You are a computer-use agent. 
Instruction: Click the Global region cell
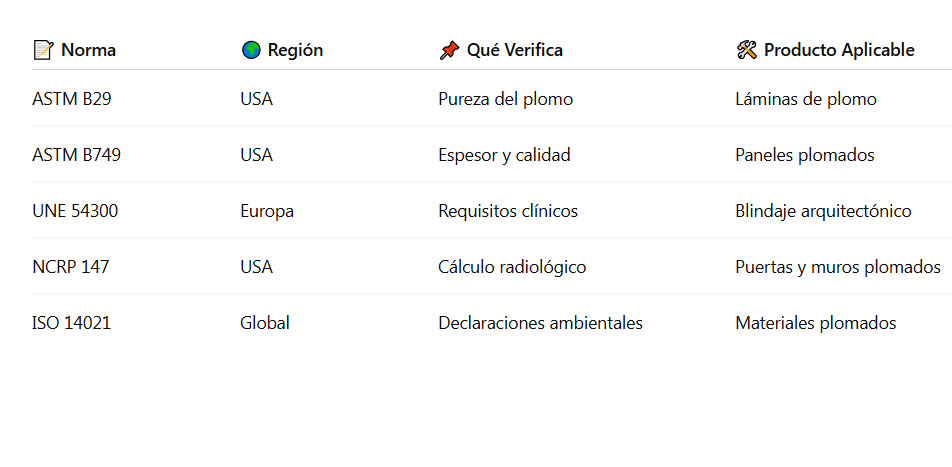point(265,323)
